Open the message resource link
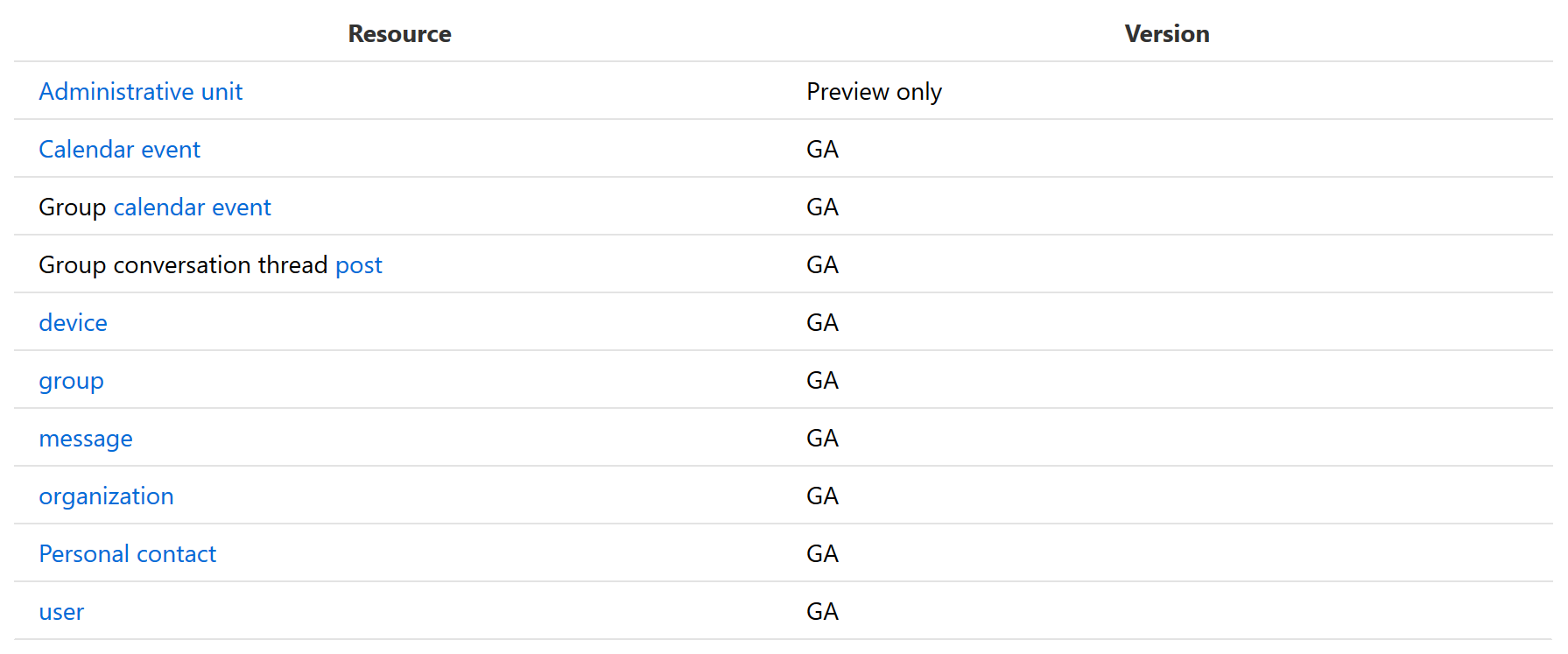This screenshot has height=654, width=1568. [x=86, y=439]
